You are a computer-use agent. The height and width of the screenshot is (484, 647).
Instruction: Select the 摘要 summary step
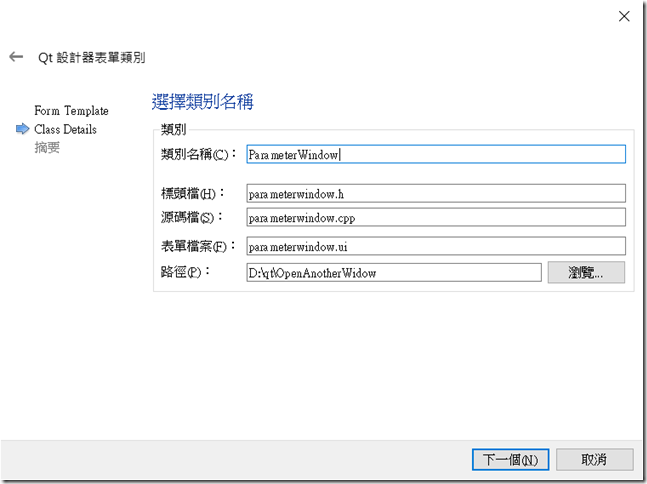pos(47,147)
